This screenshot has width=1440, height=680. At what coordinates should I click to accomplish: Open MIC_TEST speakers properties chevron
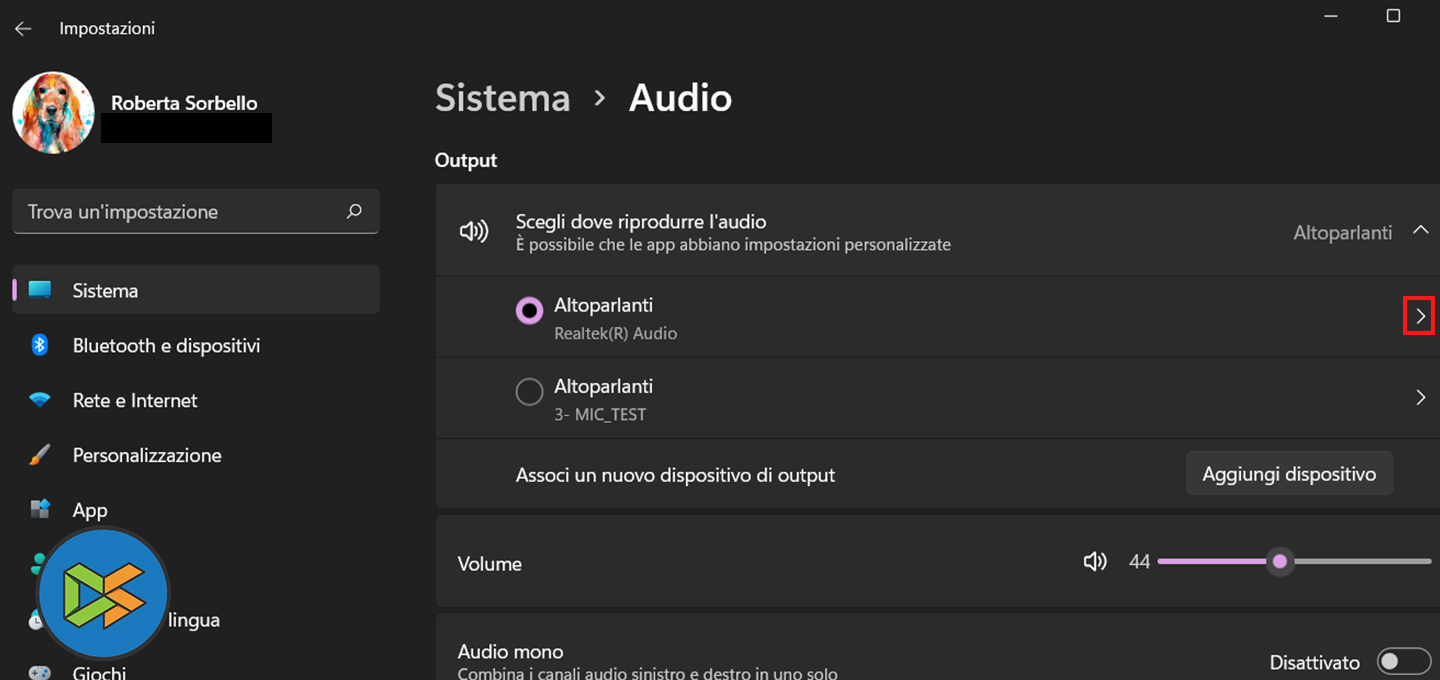coord(1420,398)
